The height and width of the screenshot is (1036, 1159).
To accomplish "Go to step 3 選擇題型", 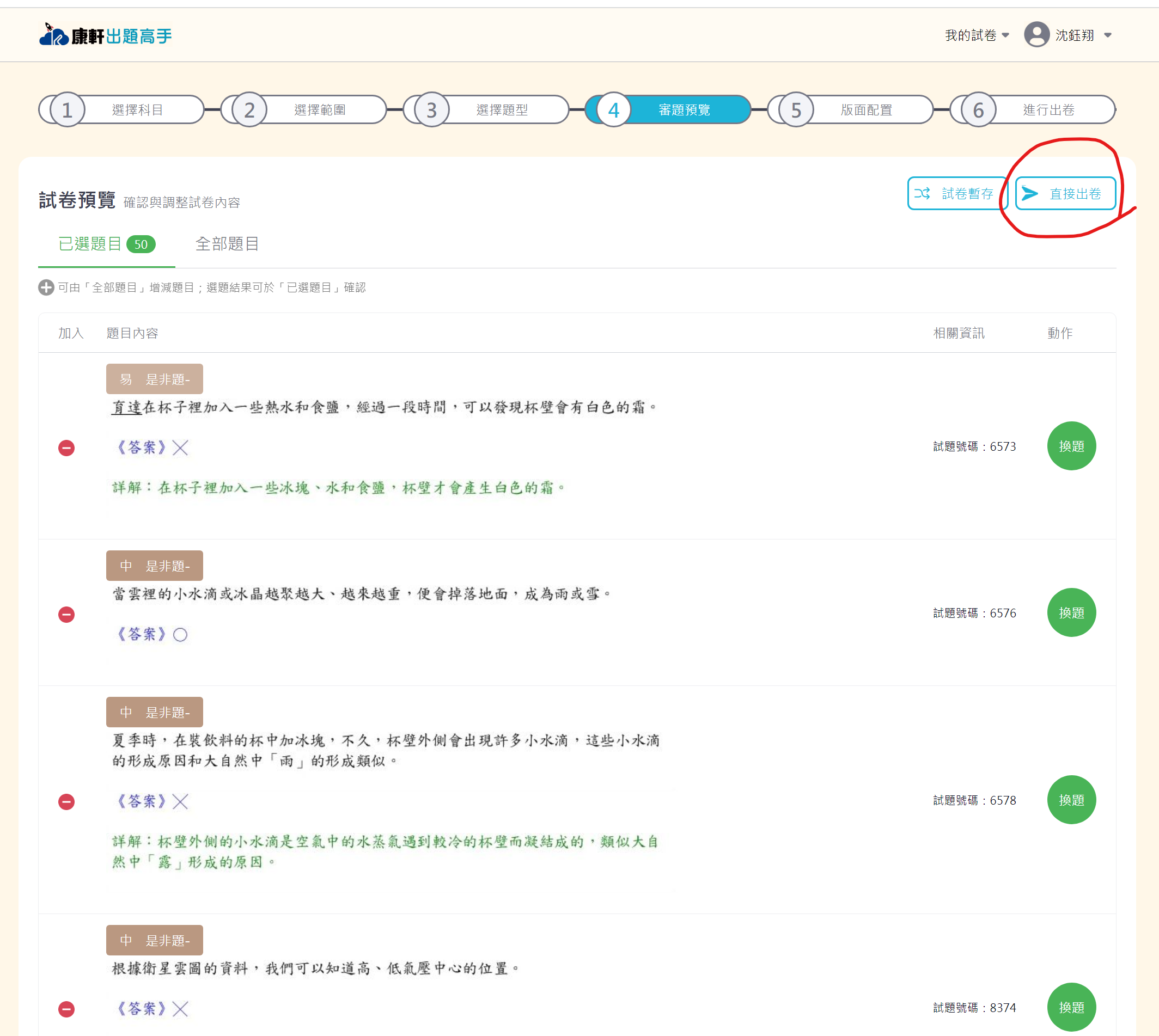I will [486, 110].
